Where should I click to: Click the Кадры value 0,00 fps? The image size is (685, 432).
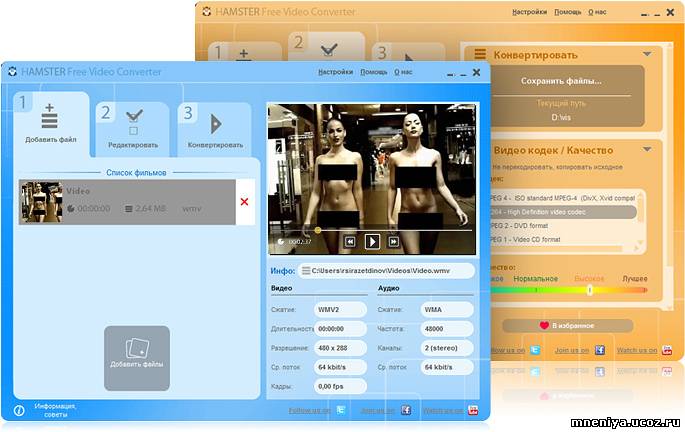(x=340, y=386)
